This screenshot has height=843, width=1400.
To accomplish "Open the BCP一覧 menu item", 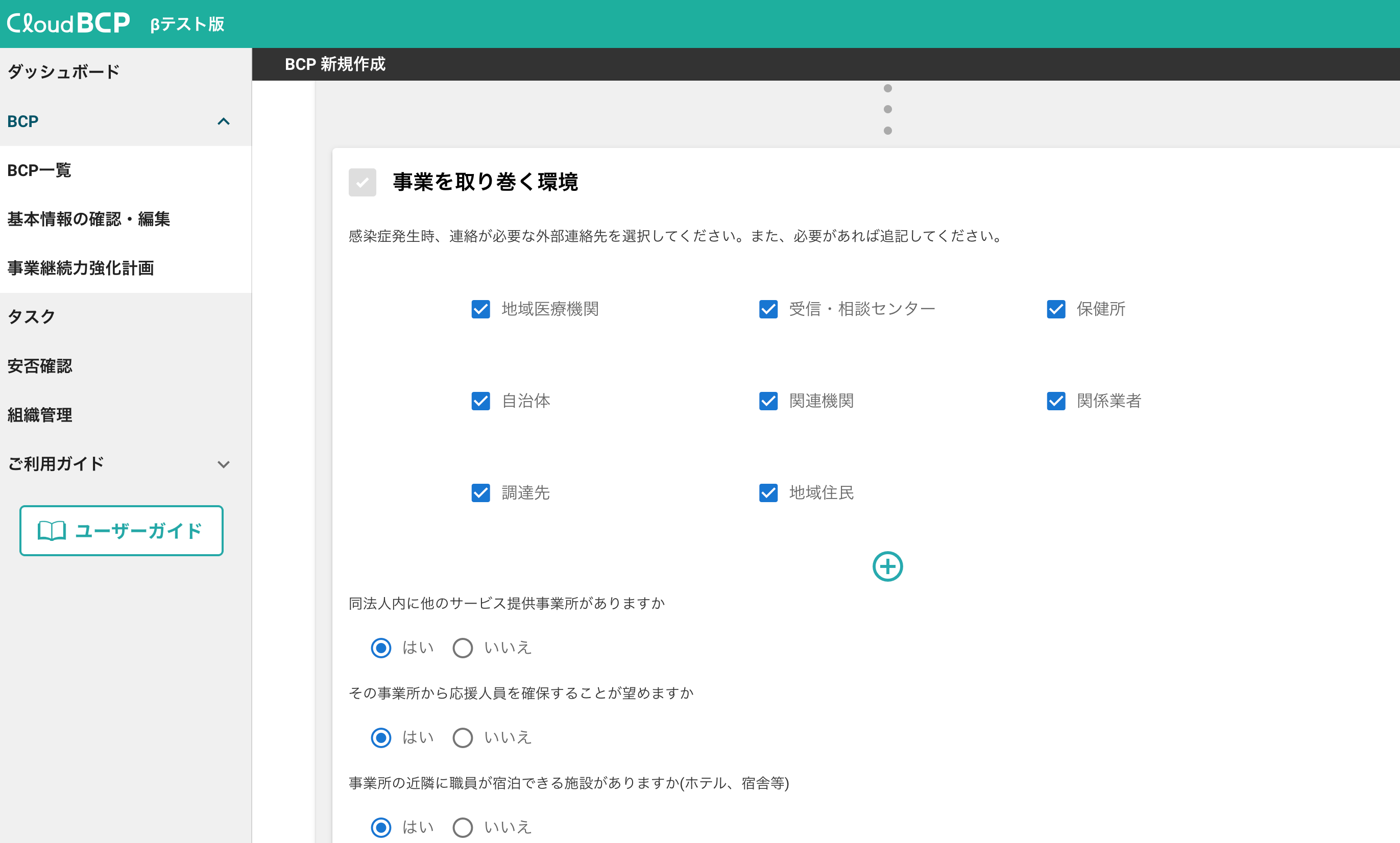I will tap(39, 170).
